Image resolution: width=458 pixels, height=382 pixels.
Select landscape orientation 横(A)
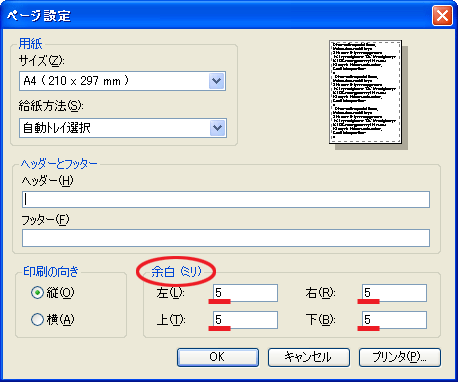tap(53, 319)
